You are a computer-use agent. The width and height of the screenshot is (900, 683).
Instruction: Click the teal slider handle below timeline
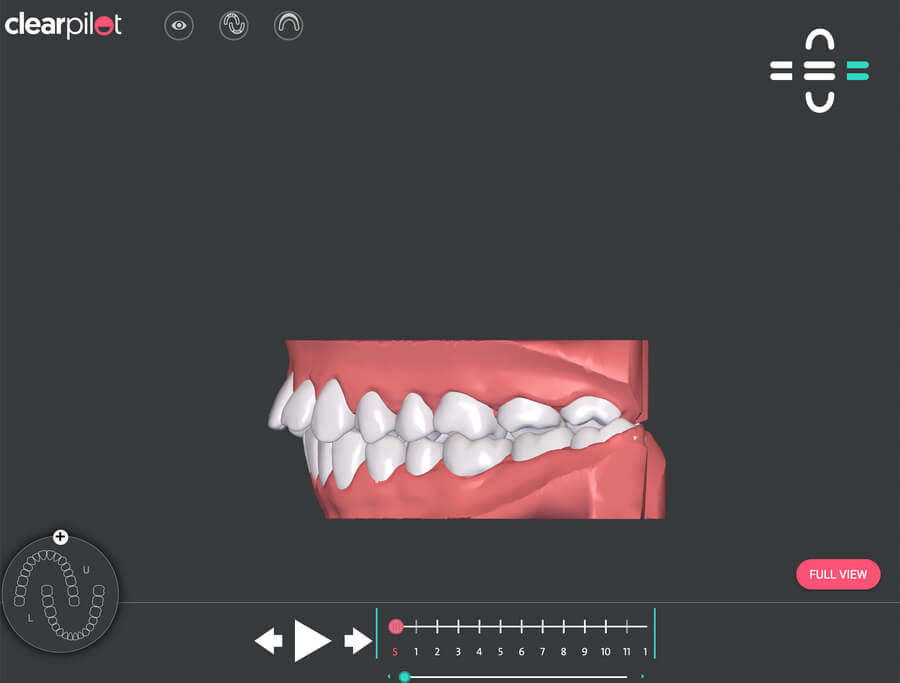point(404,677)
